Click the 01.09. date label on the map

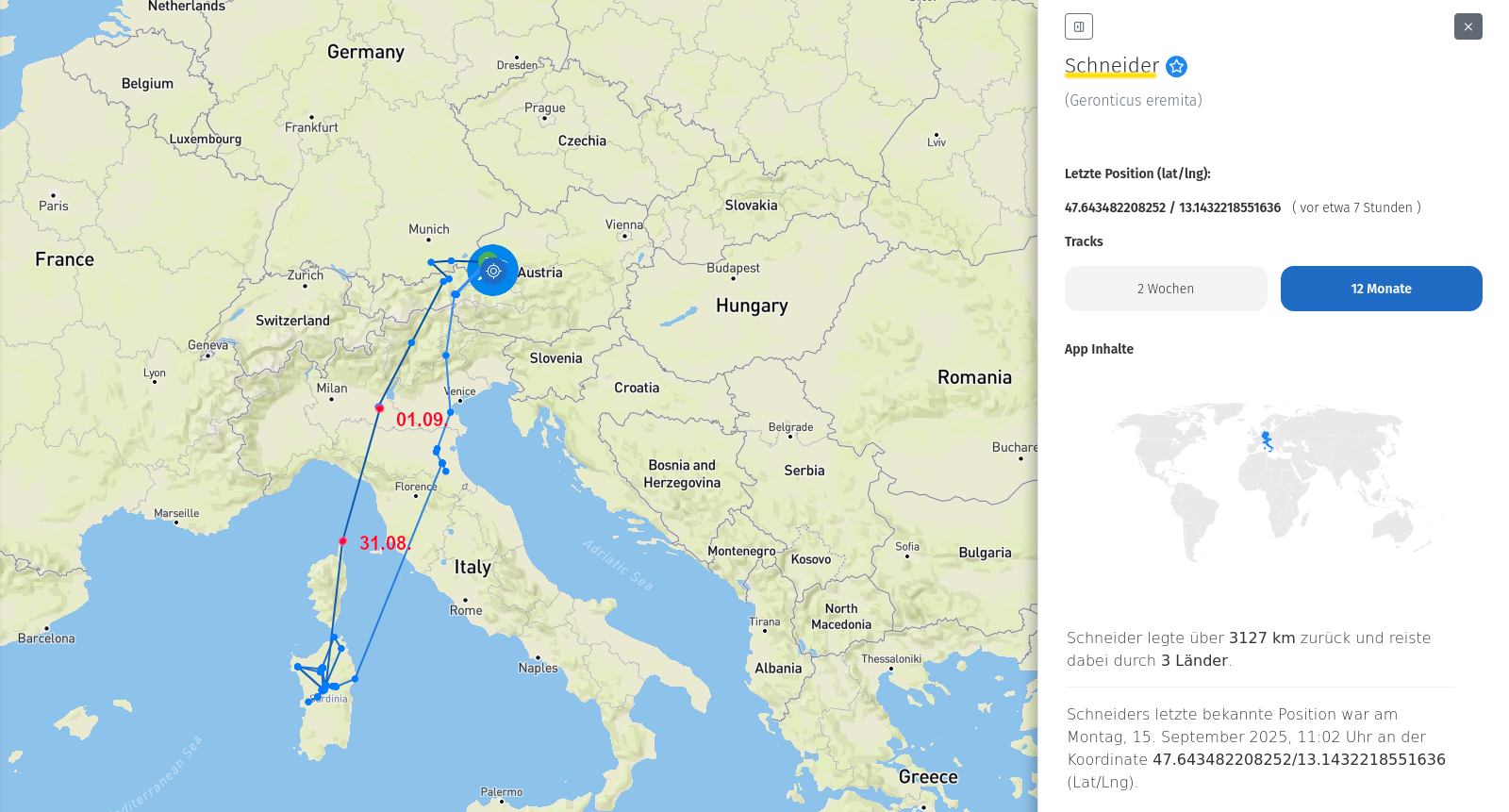[x=420, y=420]
